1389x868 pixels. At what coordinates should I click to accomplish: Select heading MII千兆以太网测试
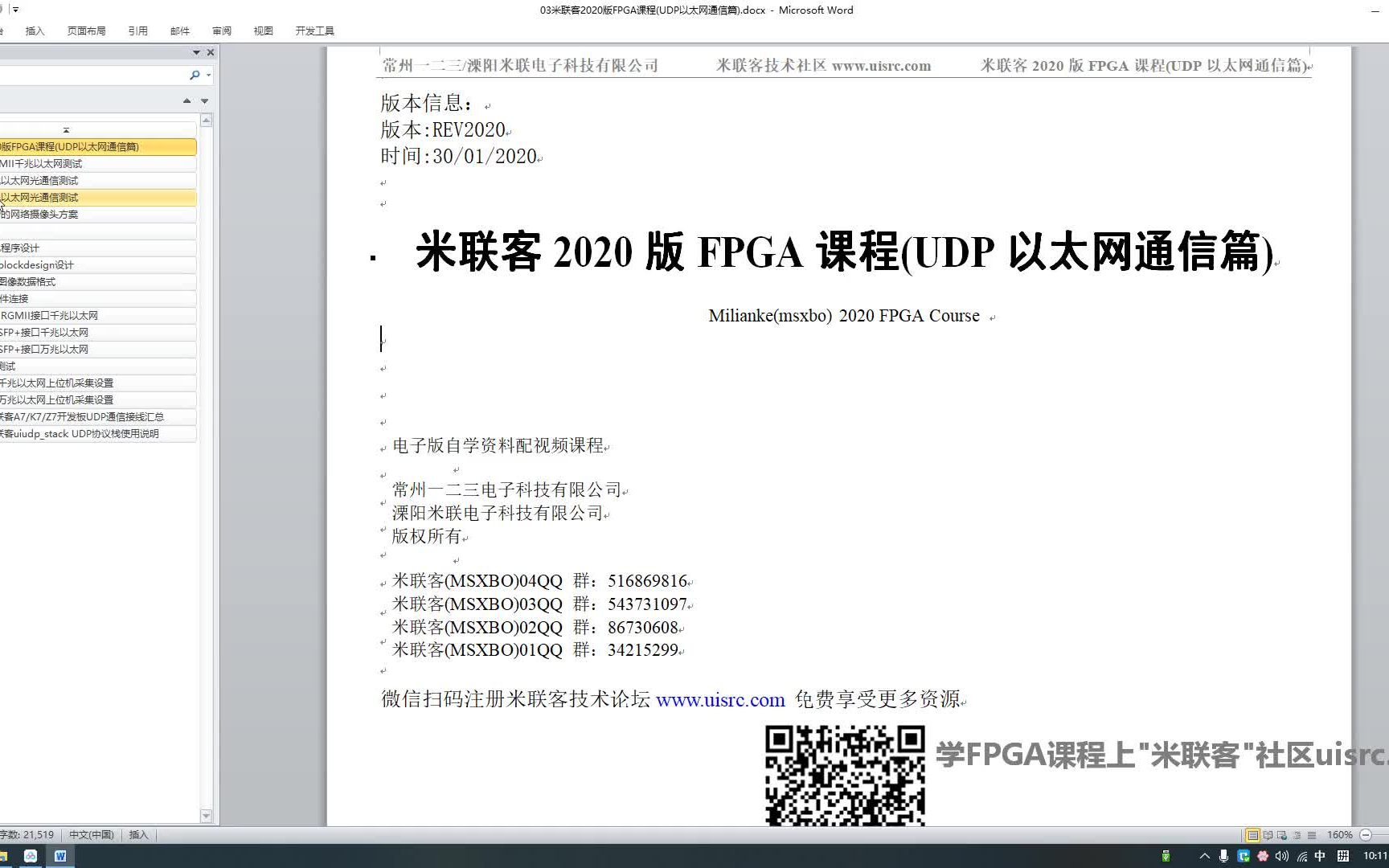[x=98, y=163]
